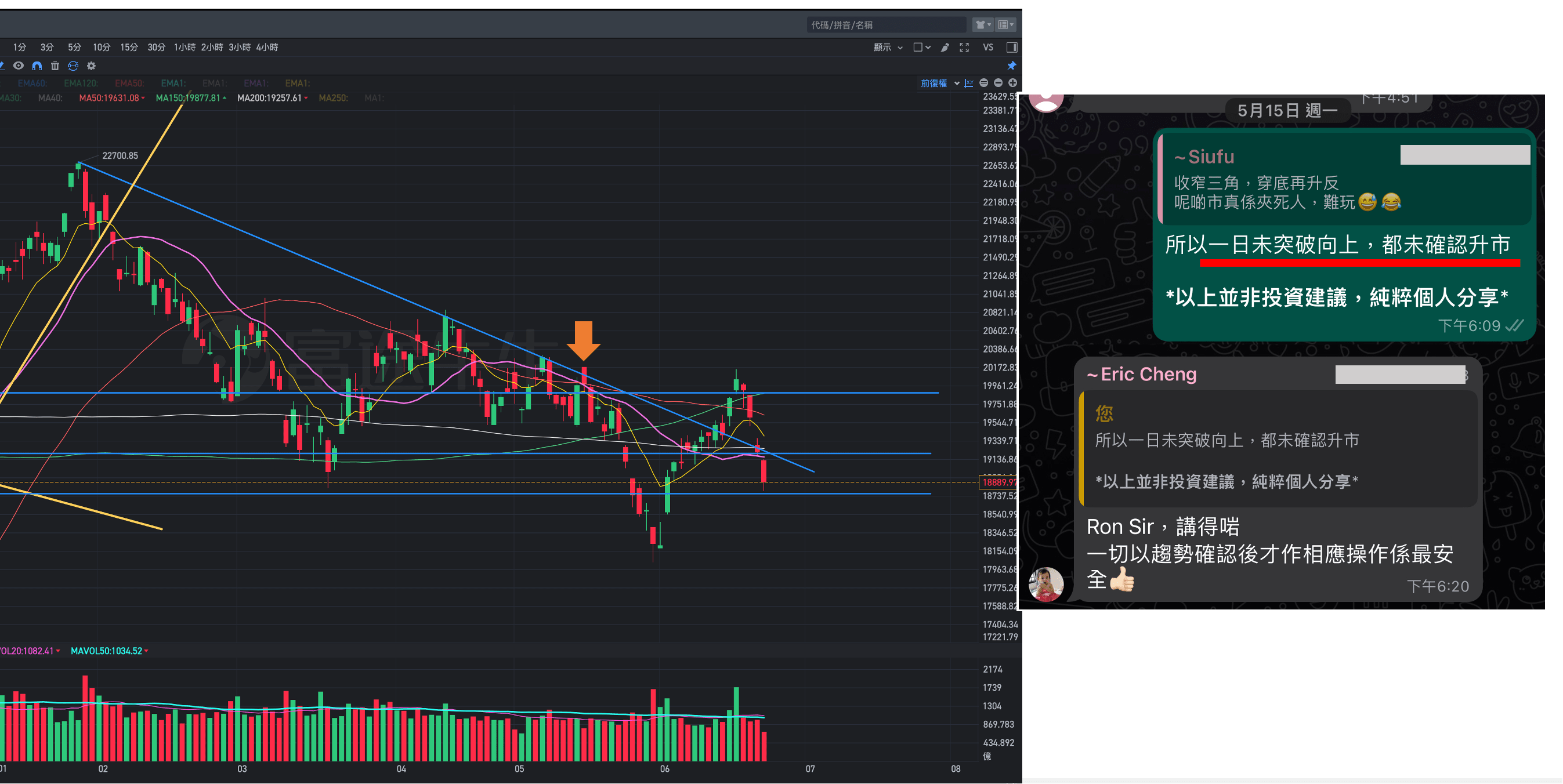The image size is (1563, 784).
Task: Click the trash can delete drawings icon
Action: click(x=55, y=66)
